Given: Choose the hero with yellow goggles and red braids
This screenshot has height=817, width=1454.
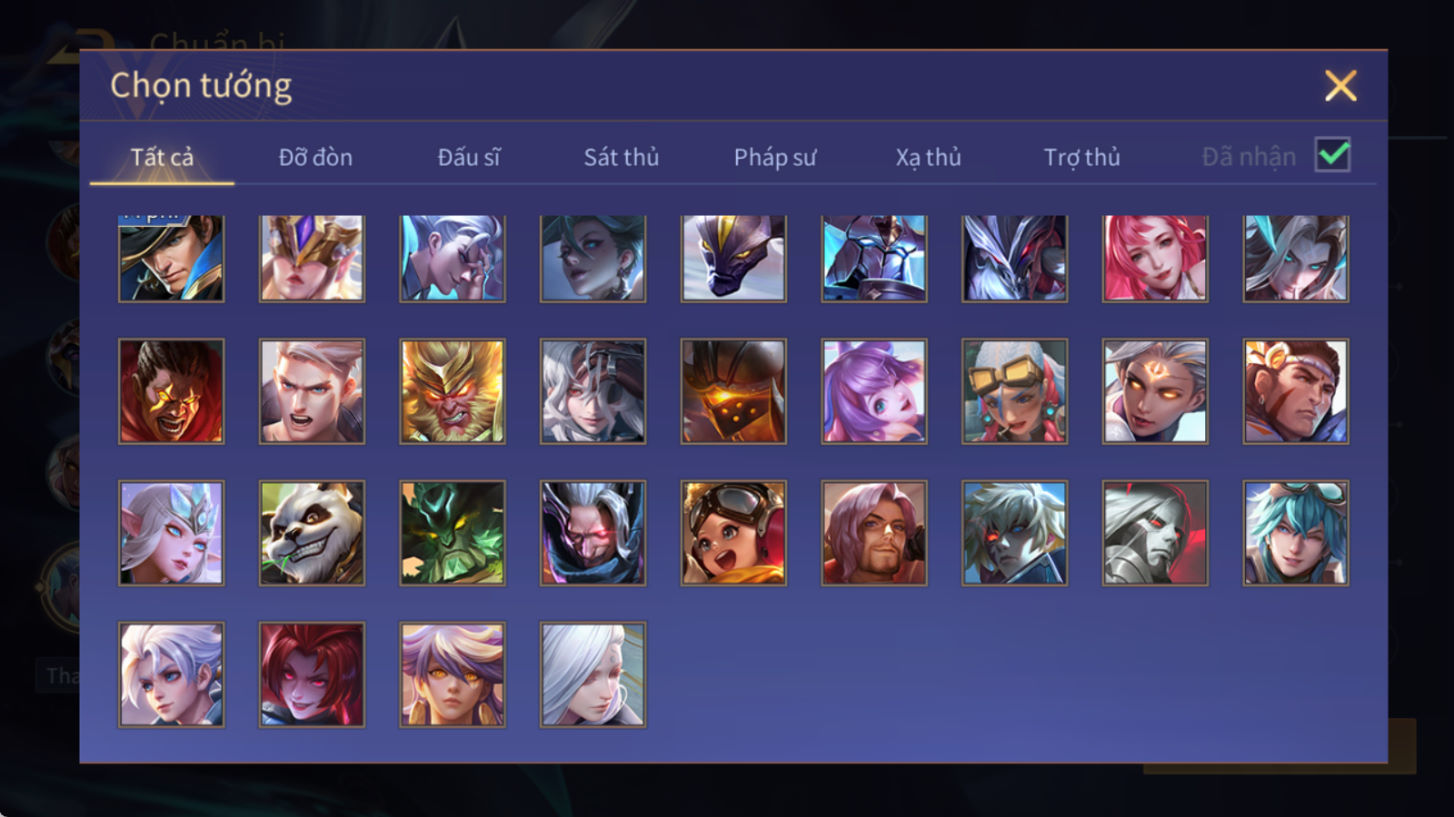Looking at the screenshot, I should (1015, 391).
